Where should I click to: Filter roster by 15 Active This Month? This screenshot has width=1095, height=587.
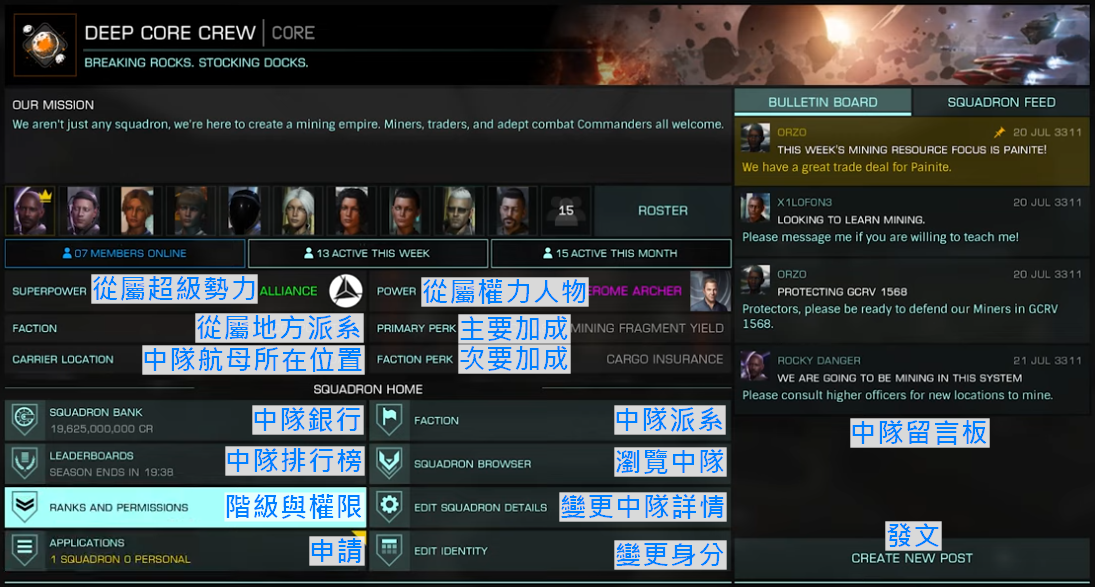click(611, 253)
